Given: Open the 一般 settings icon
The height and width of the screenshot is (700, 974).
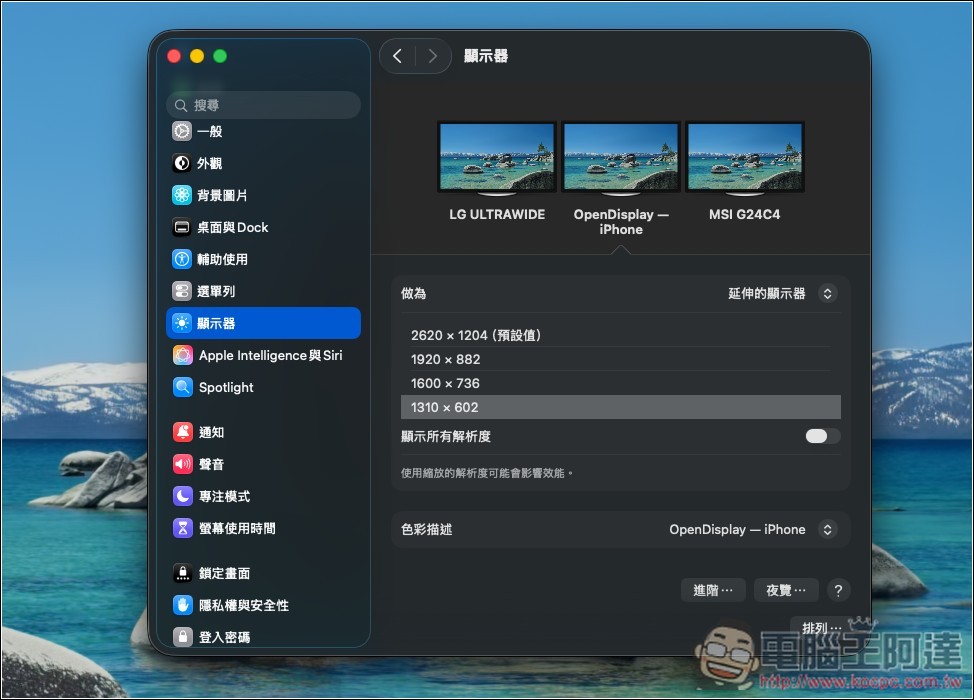Looking at the screenshot, I should click(x=182, y=131).
